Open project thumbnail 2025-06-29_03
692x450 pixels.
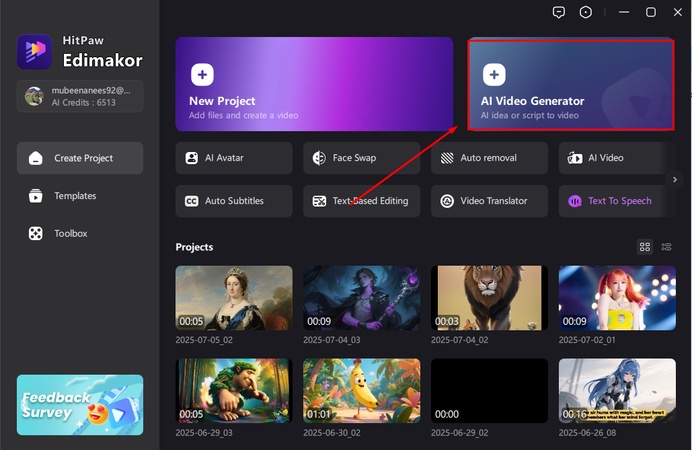(234, 391)
